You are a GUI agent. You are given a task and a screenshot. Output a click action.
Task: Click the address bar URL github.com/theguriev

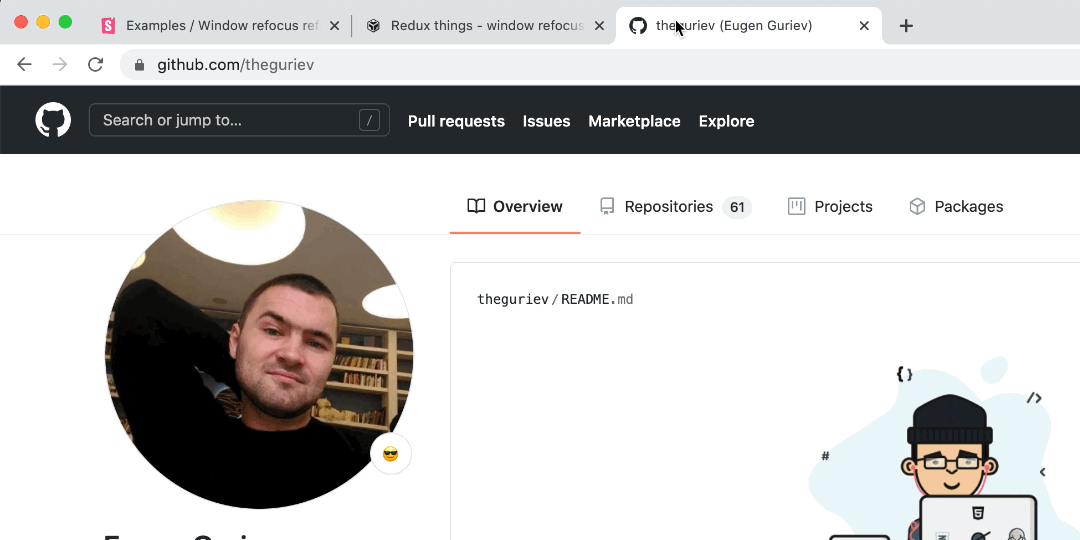point(236,65)
